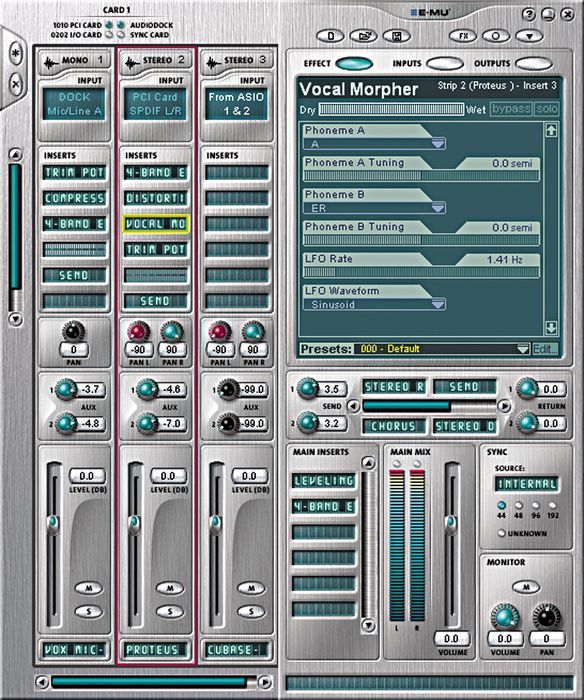Toggle the Monitor mute M button
This screenshot has height=700, width=584.
(x=526, y=587)
